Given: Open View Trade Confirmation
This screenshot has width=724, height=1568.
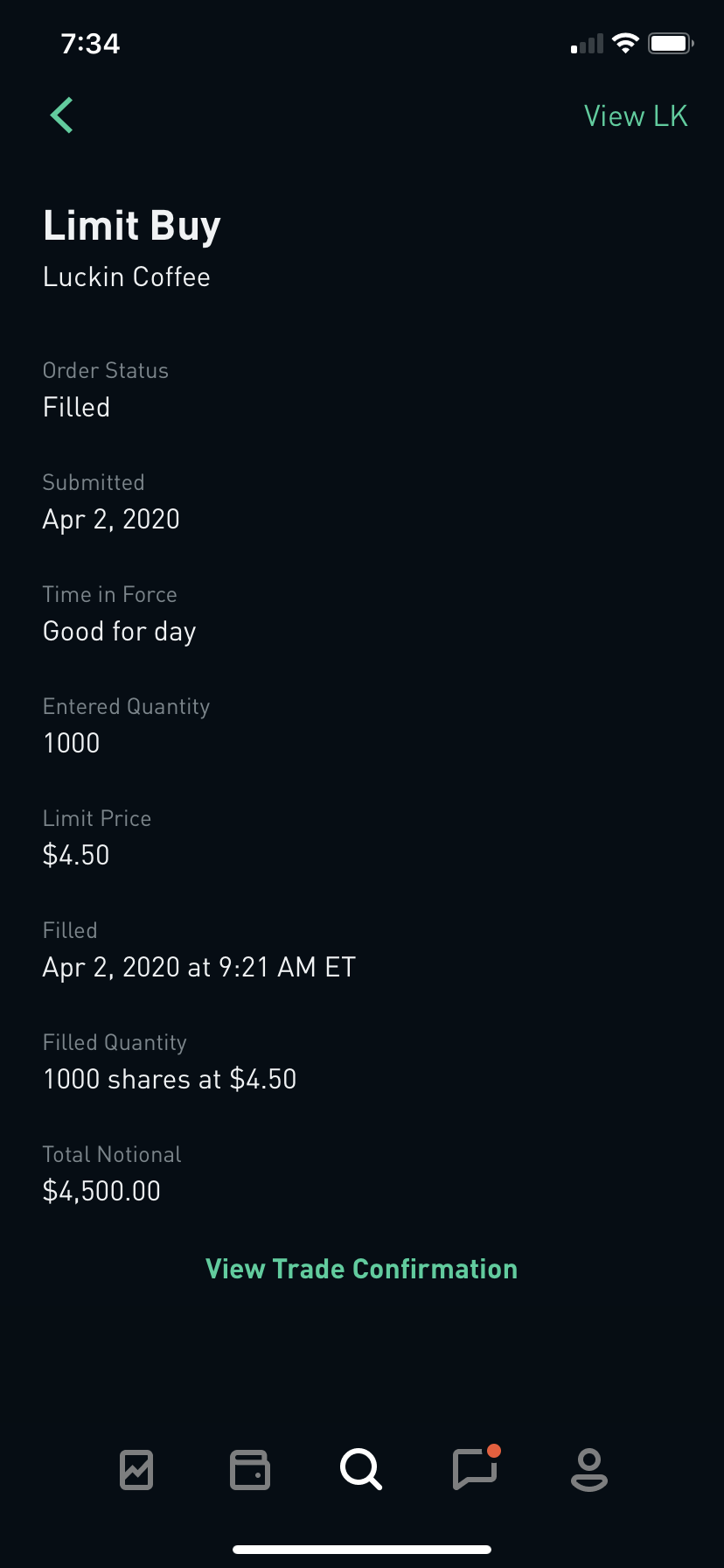Looking at the screenshot, I should tap(361, 1269).
